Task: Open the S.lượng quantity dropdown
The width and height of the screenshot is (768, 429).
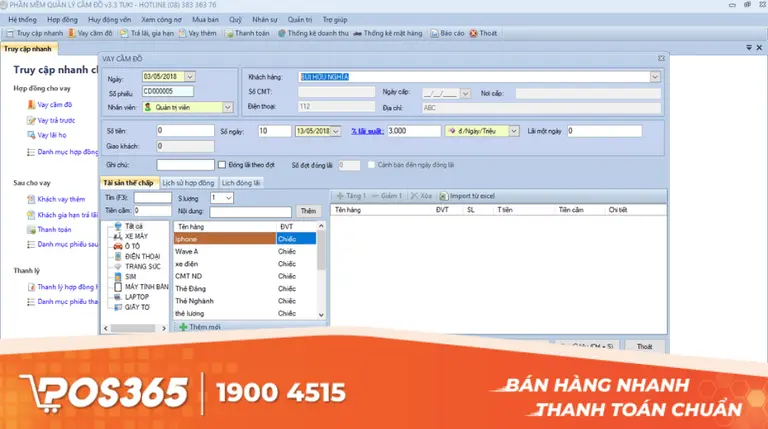Action: click(228, 198)
